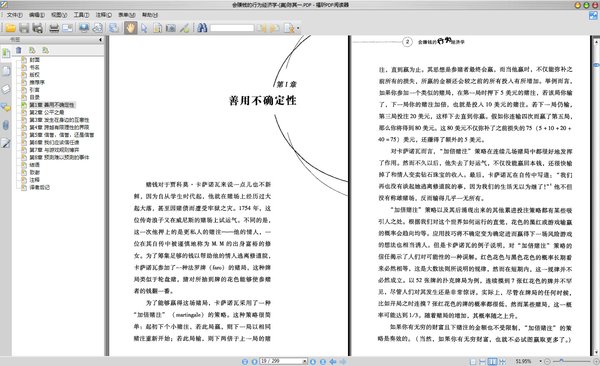Toggle continuous page view mode
The width and height of the screenshot is (600, 366).
click(483, 361)
